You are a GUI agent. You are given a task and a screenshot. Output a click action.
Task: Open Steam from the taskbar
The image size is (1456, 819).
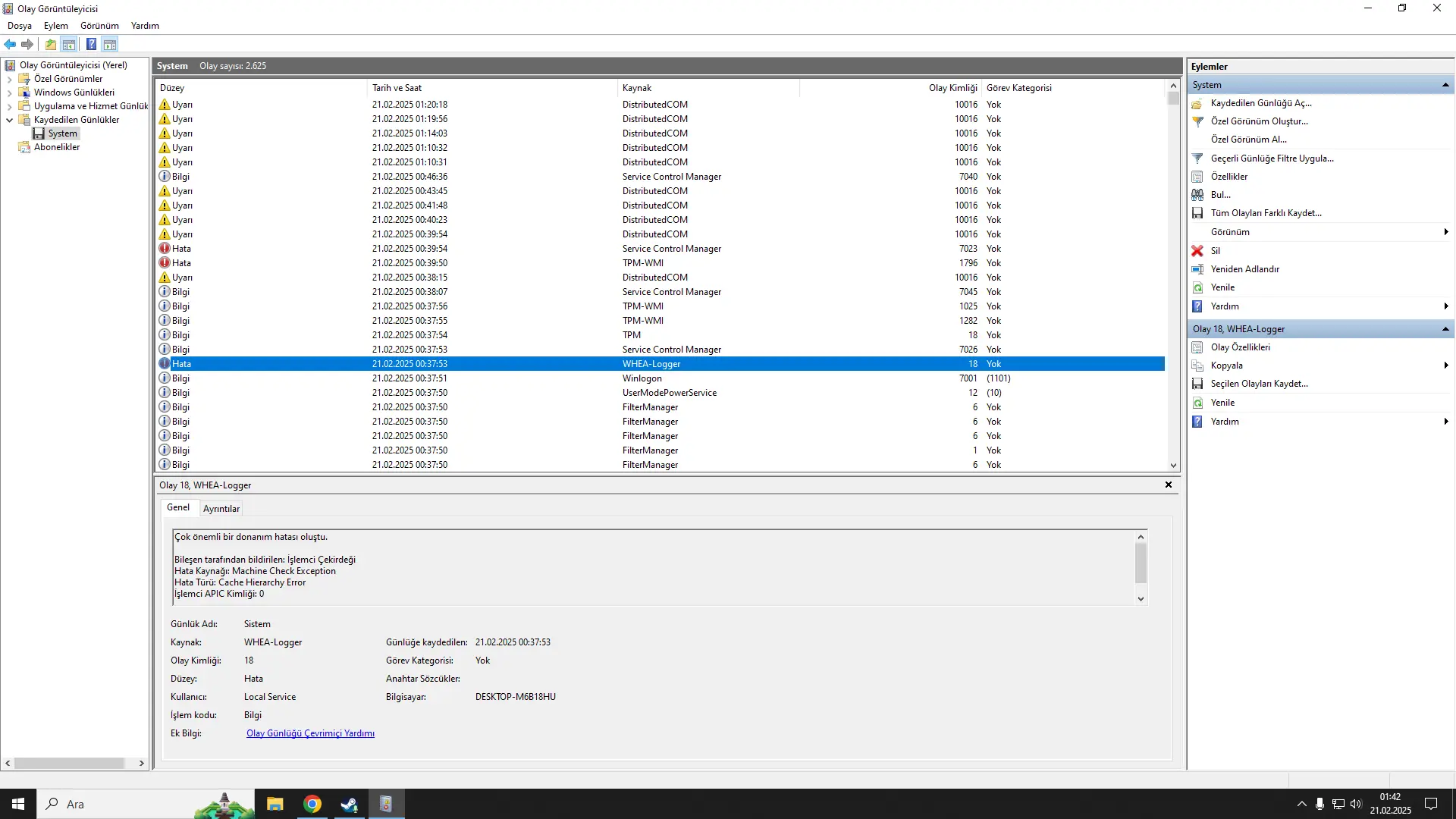coord(349,804)
